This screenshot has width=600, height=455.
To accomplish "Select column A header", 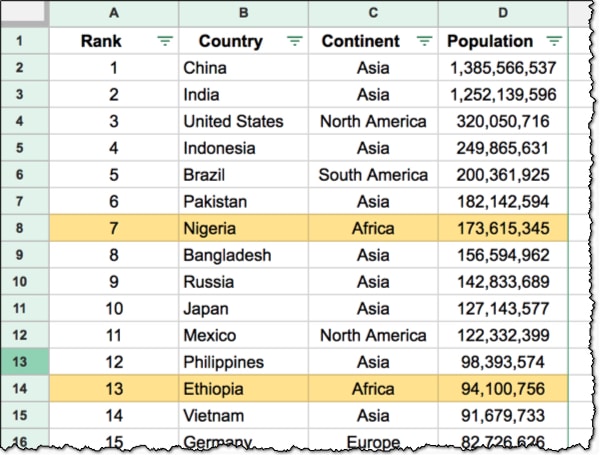I will tap(113, 13).
